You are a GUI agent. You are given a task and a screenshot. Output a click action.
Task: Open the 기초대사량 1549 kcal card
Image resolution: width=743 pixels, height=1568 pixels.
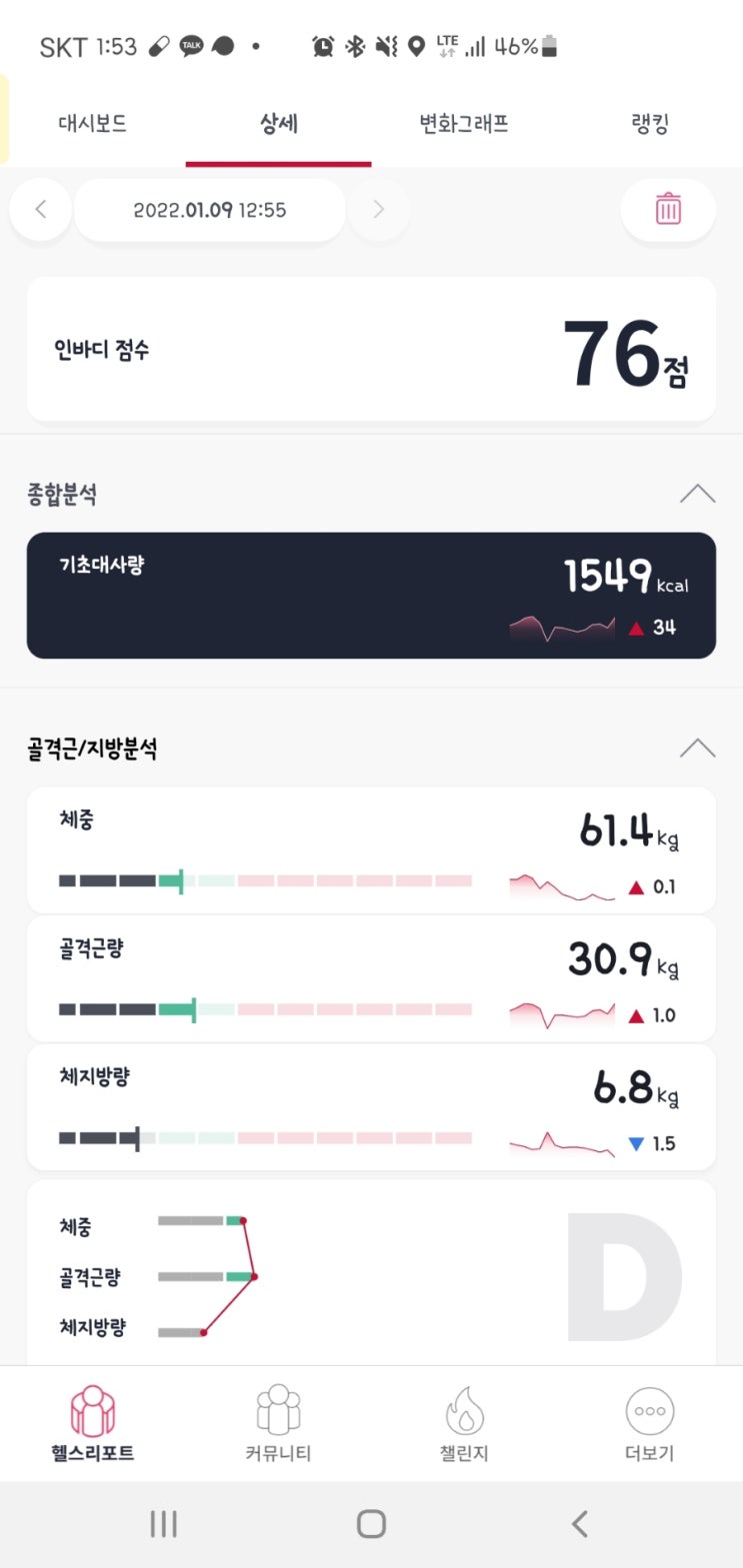(371, 596)
